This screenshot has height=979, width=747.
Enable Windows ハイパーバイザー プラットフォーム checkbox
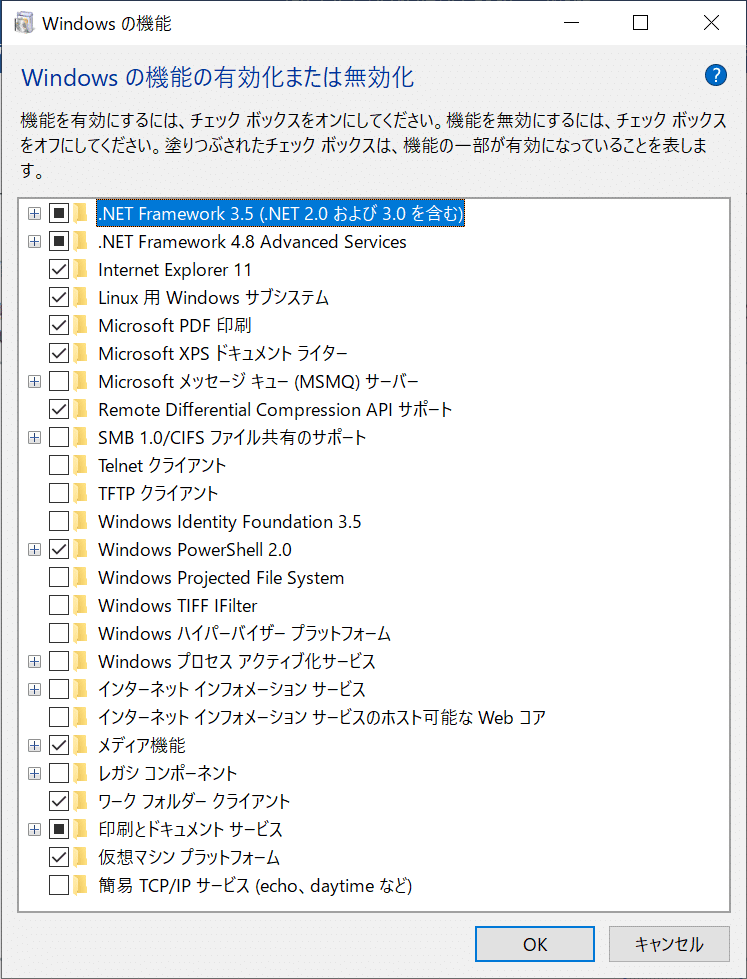pyautogui.click(x=59, y=633)
